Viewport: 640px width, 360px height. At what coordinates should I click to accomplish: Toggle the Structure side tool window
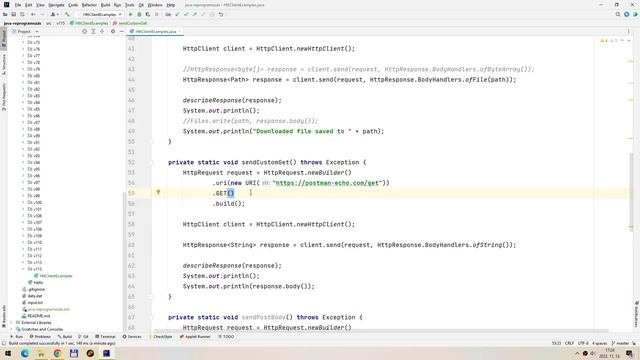(4, 64)
